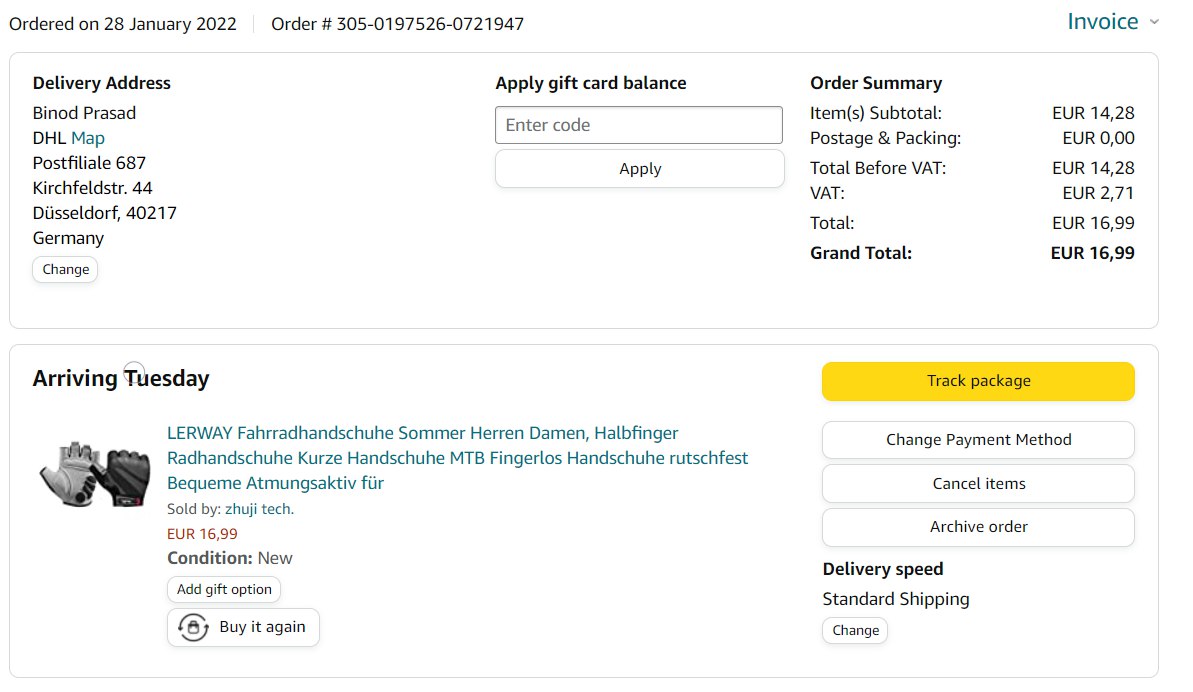Open the LERWAY Fahrradhandschuhe product link
Screen dimensions: 1193x692
(457, 458)
